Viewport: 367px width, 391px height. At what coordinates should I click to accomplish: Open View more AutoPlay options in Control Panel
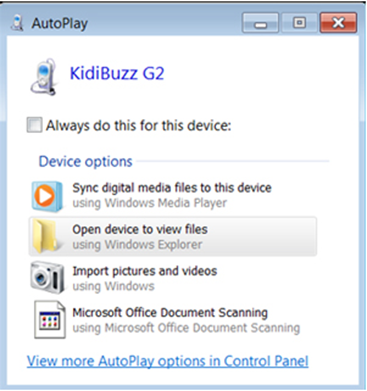point(168,361)
